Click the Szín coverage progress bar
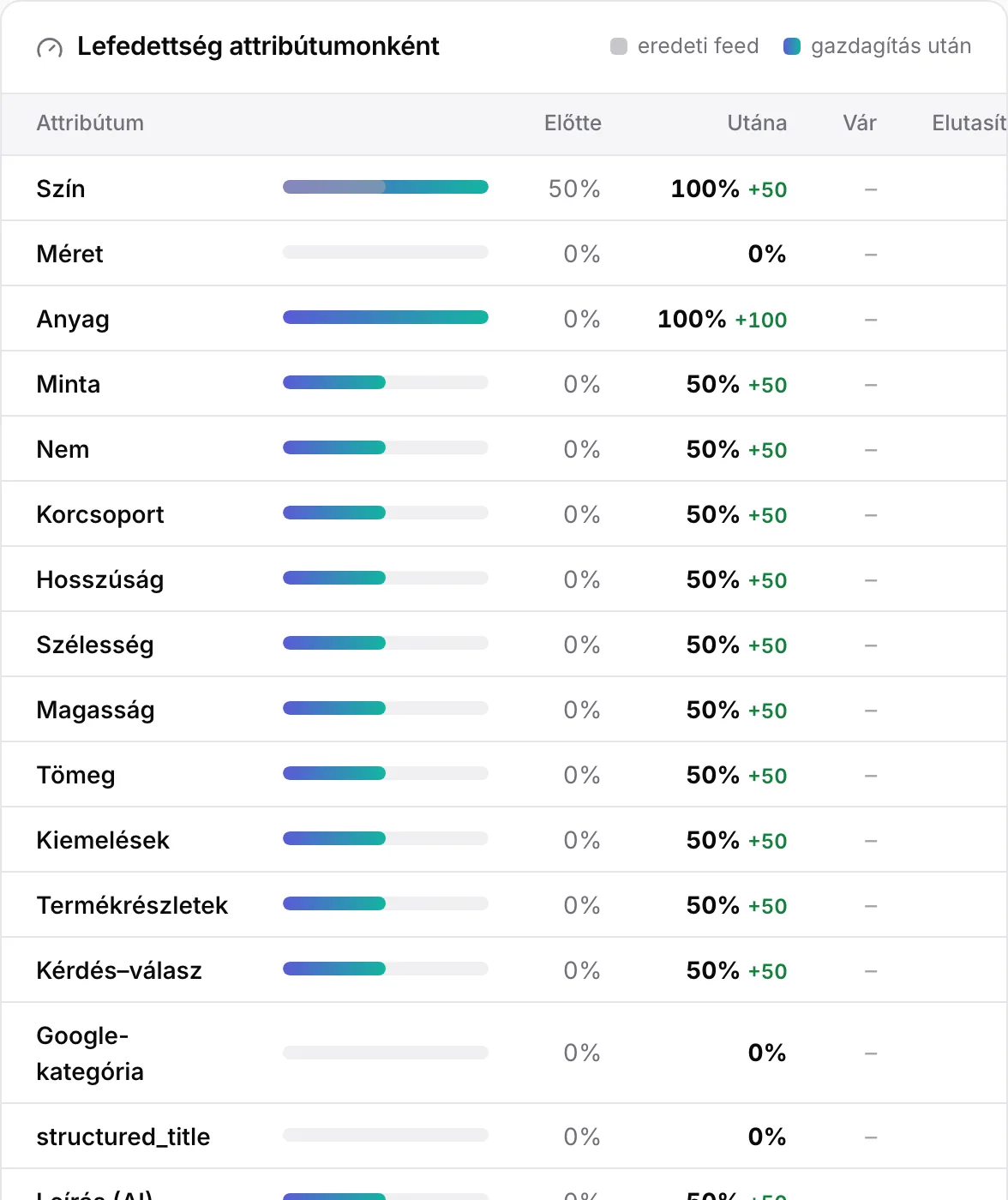Viewport: 1008px width, 1200px height. tap(386, 187)
